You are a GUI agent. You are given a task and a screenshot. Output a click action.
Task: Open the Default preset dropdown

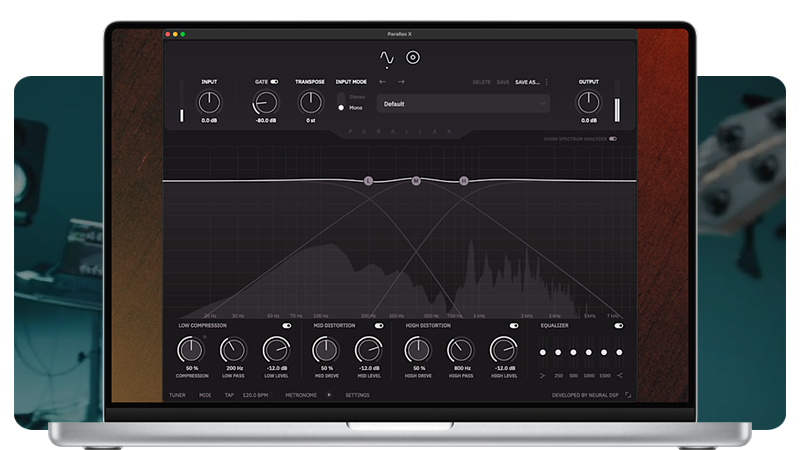point(463,104)
